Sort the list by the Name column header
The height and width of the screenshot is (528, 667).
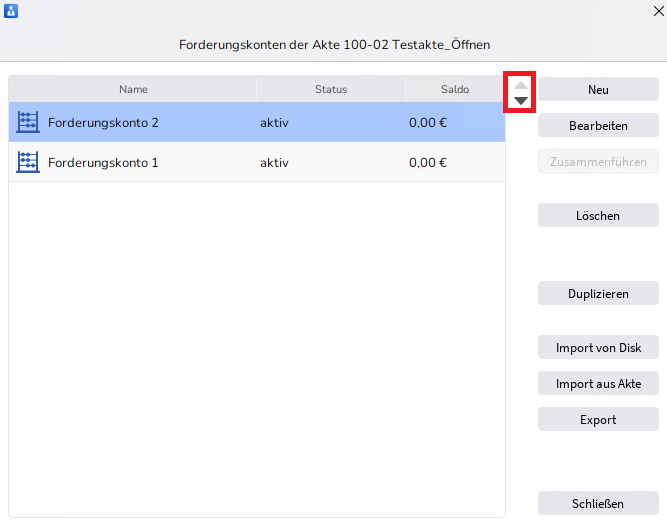point(133,89)
